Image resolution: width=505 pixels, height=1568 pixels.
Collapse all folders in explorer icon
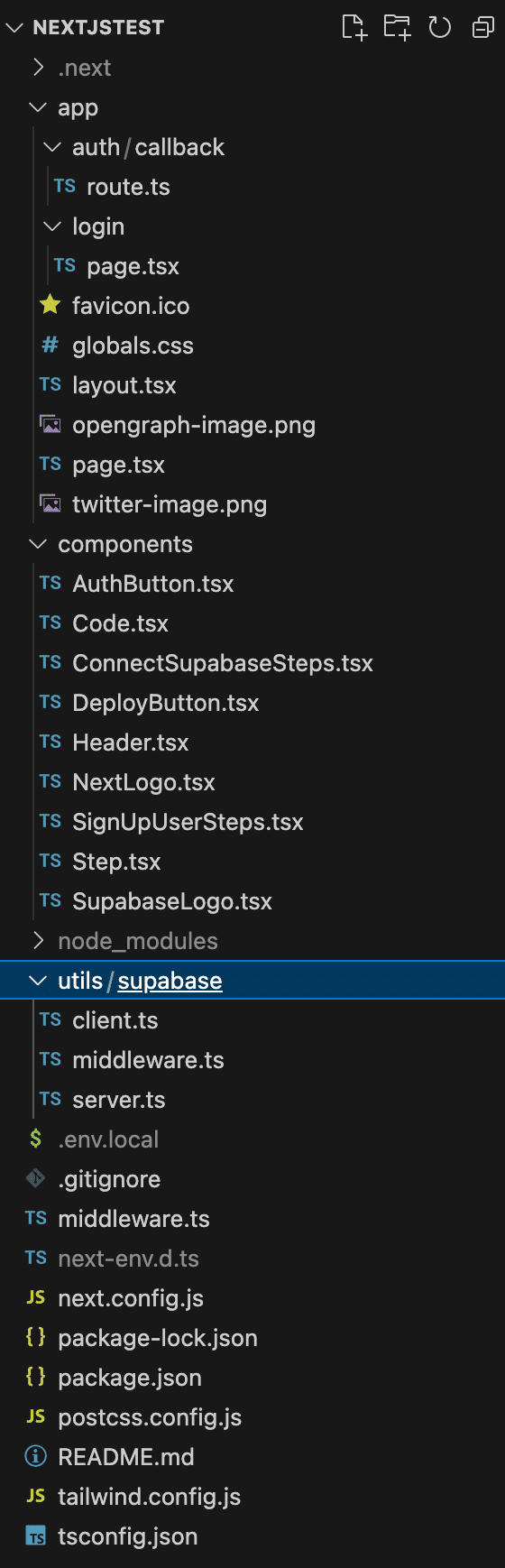(482, 28)
